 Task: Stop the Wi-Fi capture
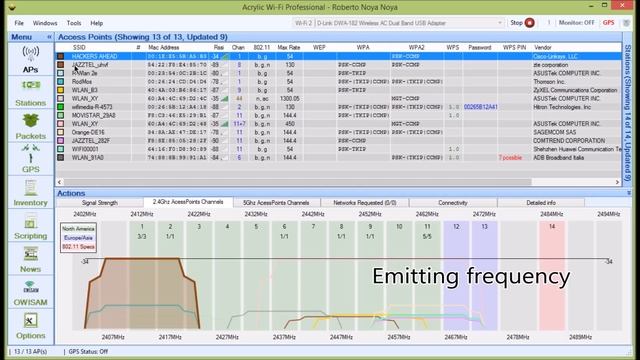click(x=522, y=23)
